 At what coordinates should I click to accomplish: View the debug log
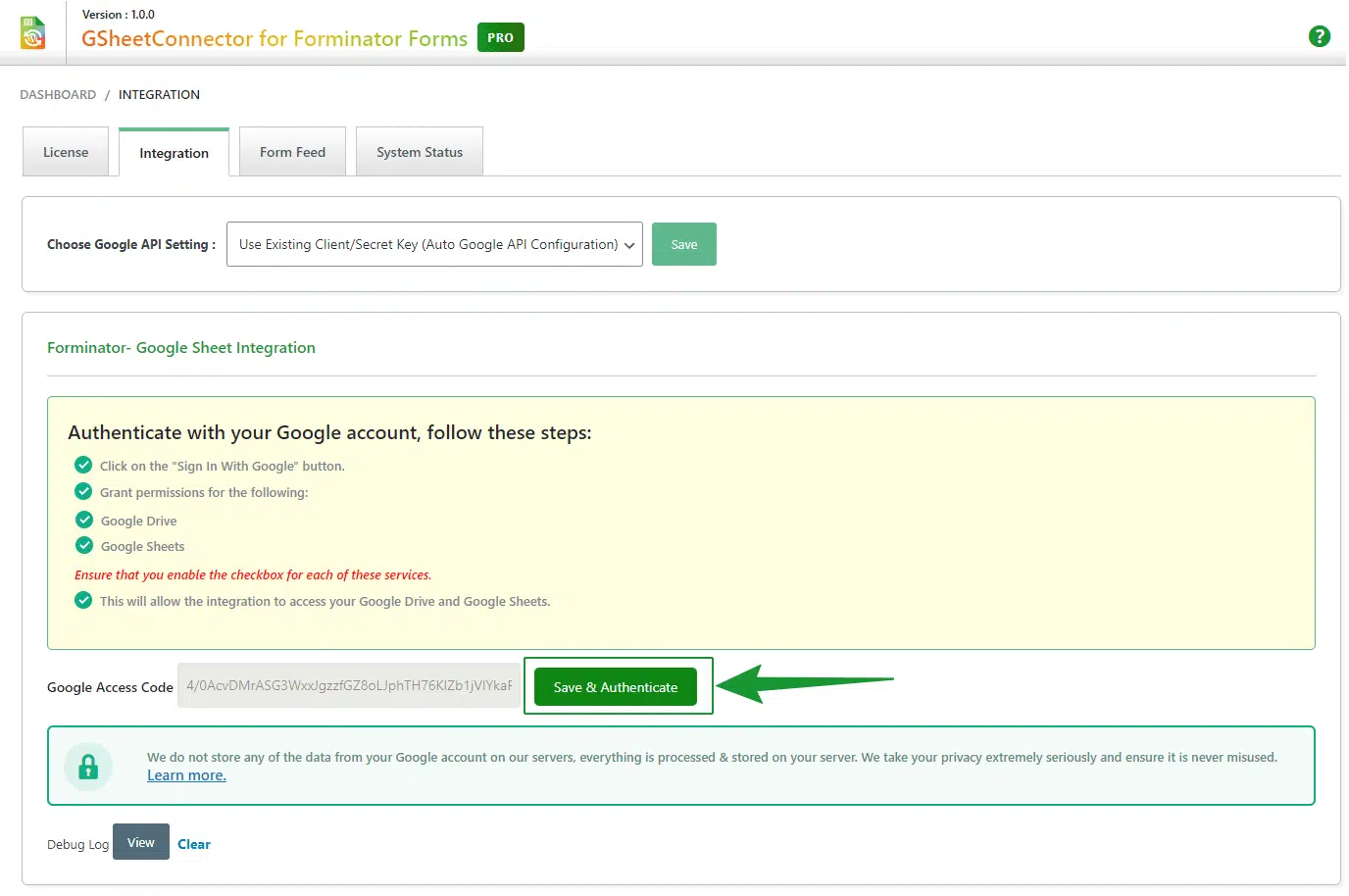click(x=141, y=842)
